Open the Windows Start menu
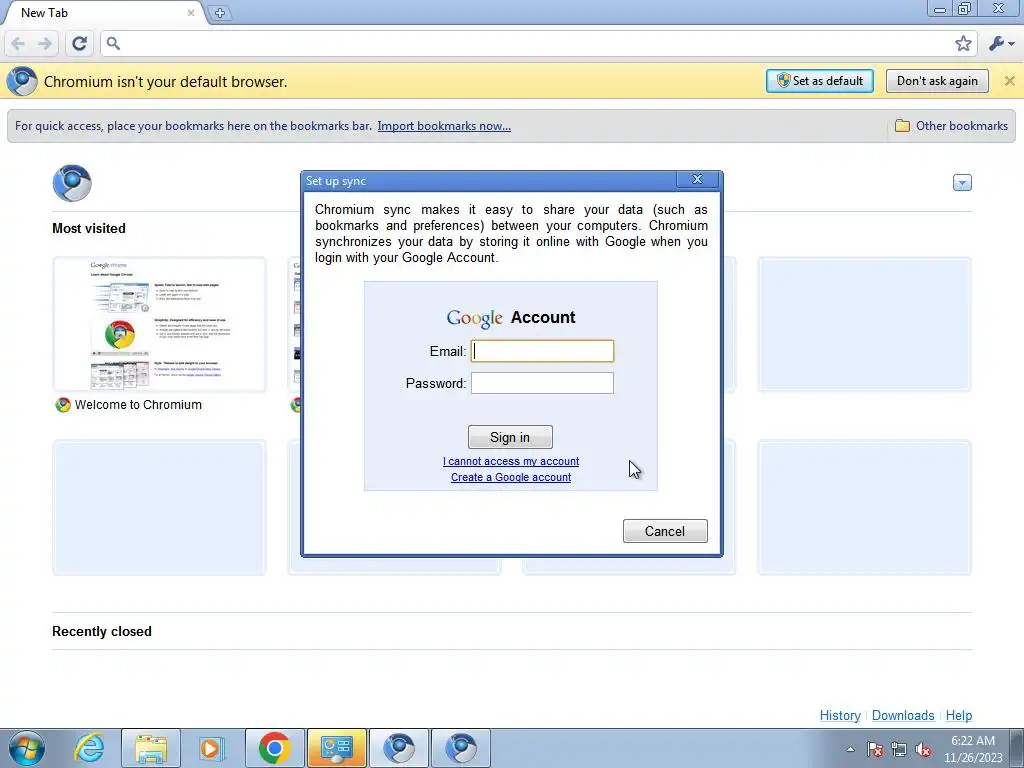Viewport: 1024px width, 768px height. click(x=27, y=748)
